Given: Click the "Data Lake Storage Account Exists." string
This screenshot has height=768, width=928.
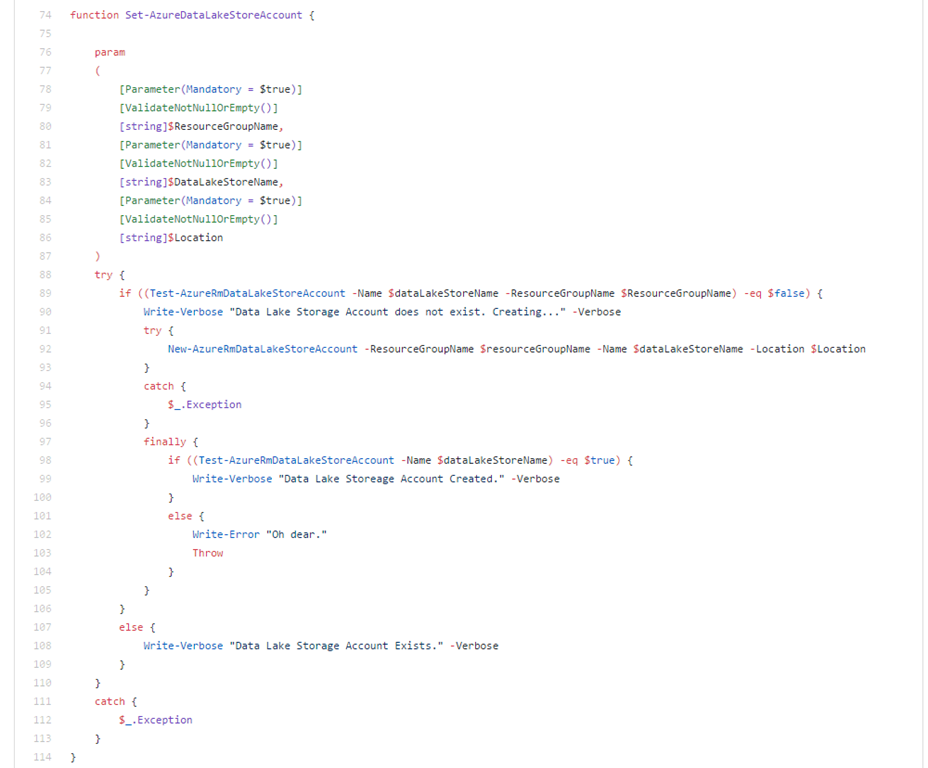Looking at the screenshot, I should click(337, 646).
